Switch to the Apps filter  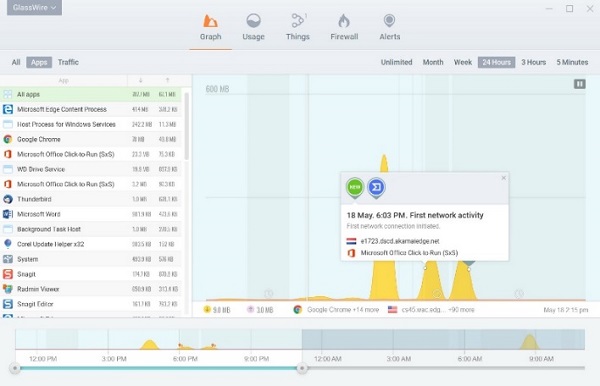[39, 62]
